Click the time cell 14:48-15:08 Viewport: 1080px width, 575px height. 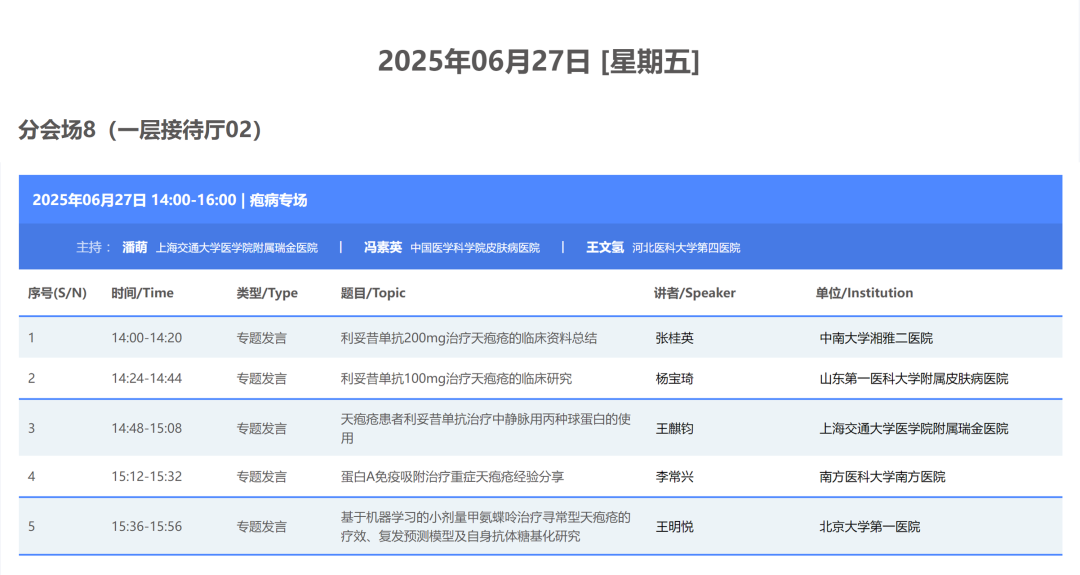pyautogui.click(x=147, y=428)
